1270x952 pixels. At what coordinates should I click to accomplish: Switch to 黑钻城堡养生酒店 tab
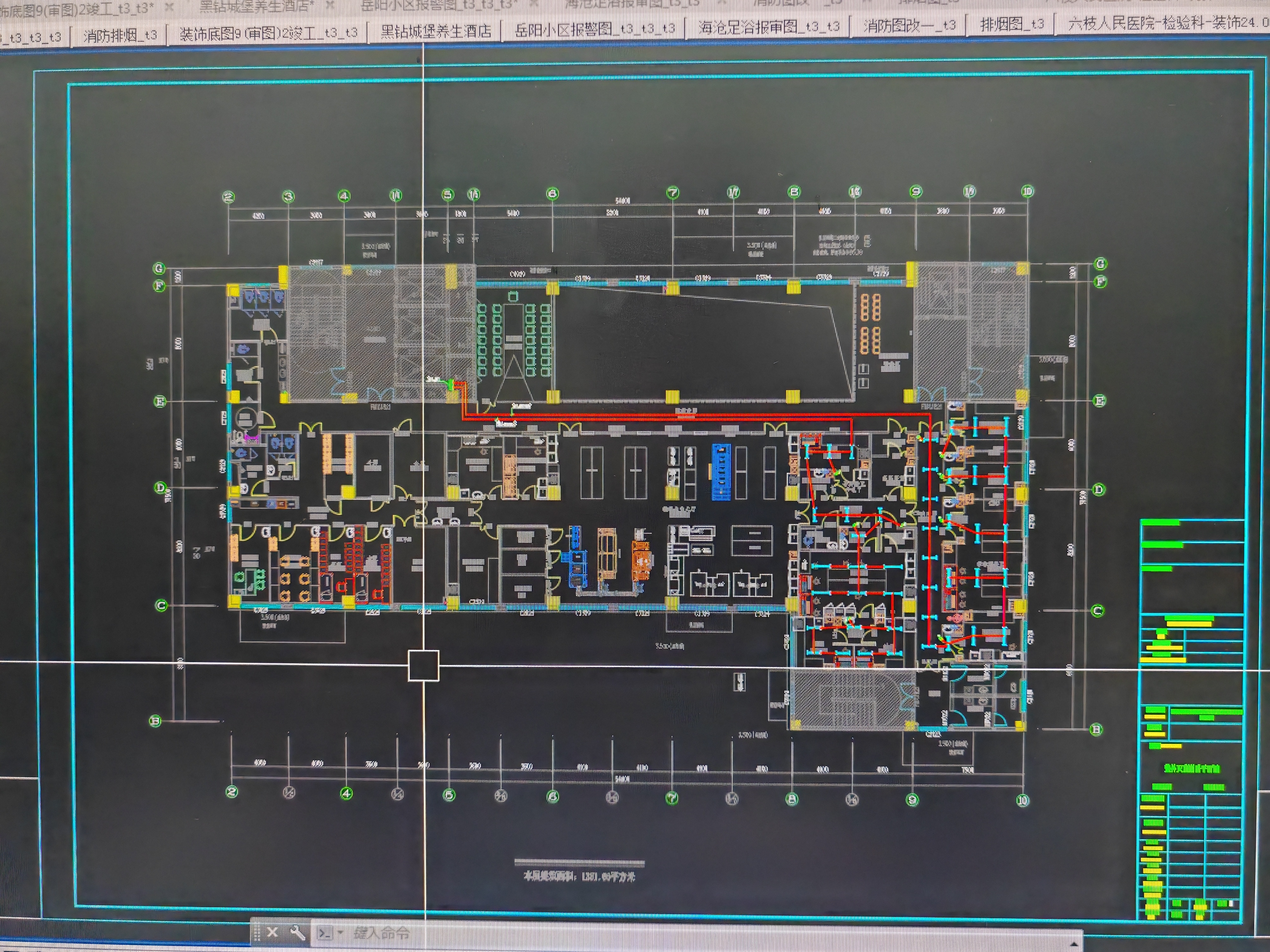436,30
